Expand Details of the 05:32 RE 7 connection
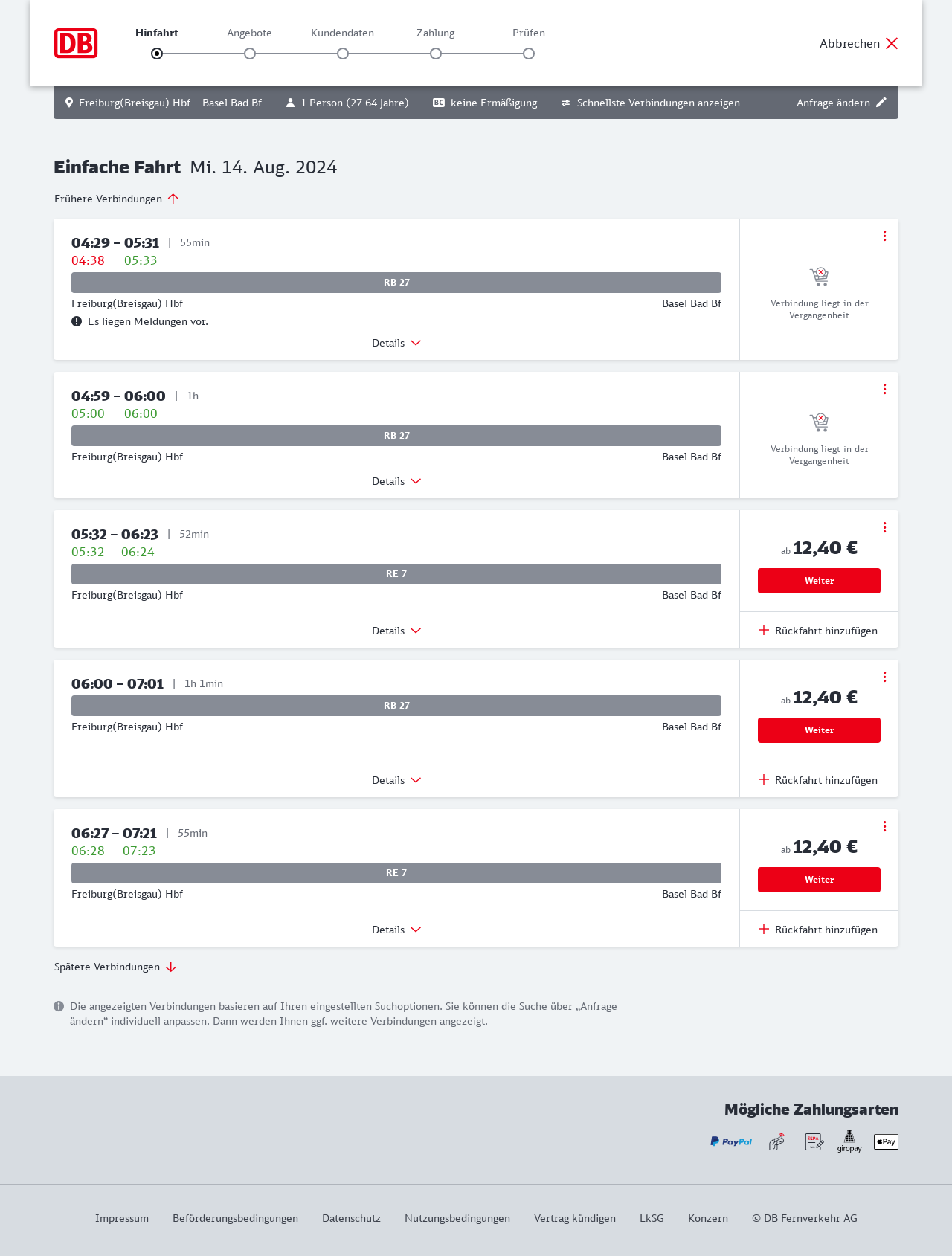The image size is (952, 1256). [396, 631]
